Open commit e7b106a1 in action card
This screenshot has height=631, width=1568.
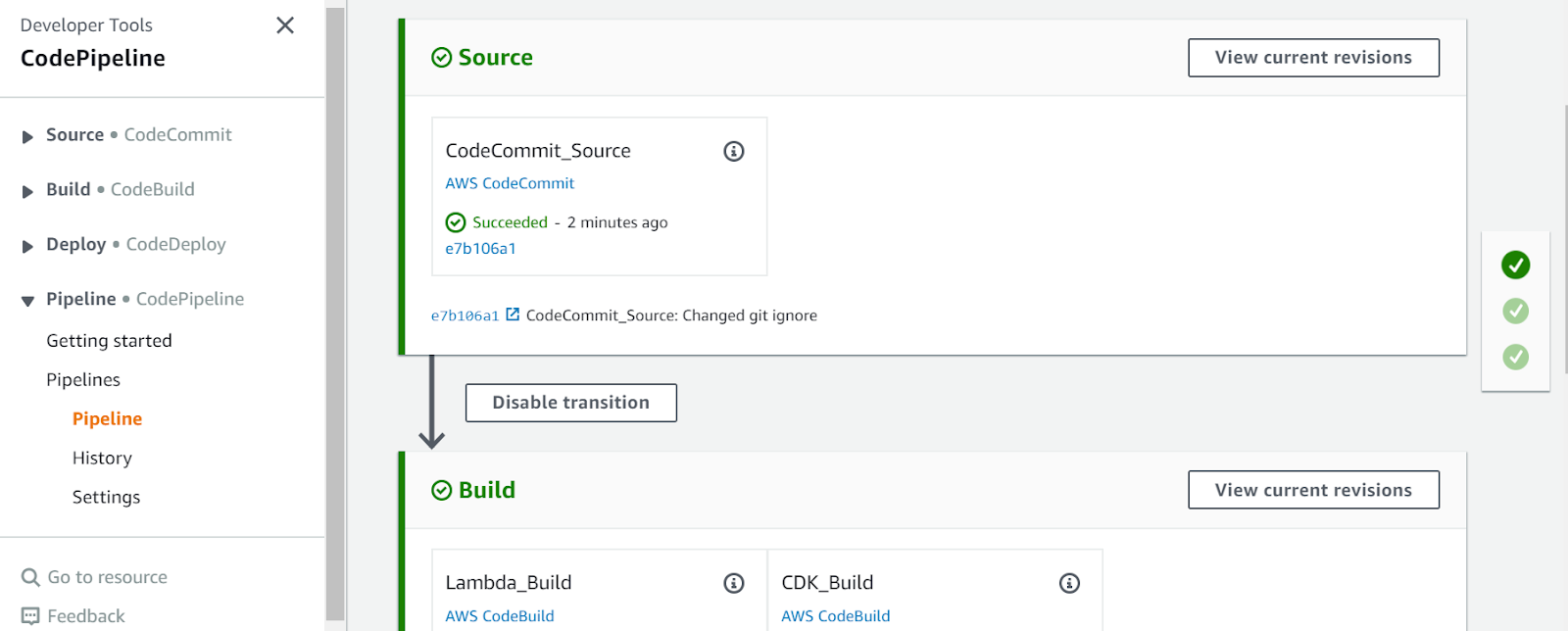pos(480,249)
